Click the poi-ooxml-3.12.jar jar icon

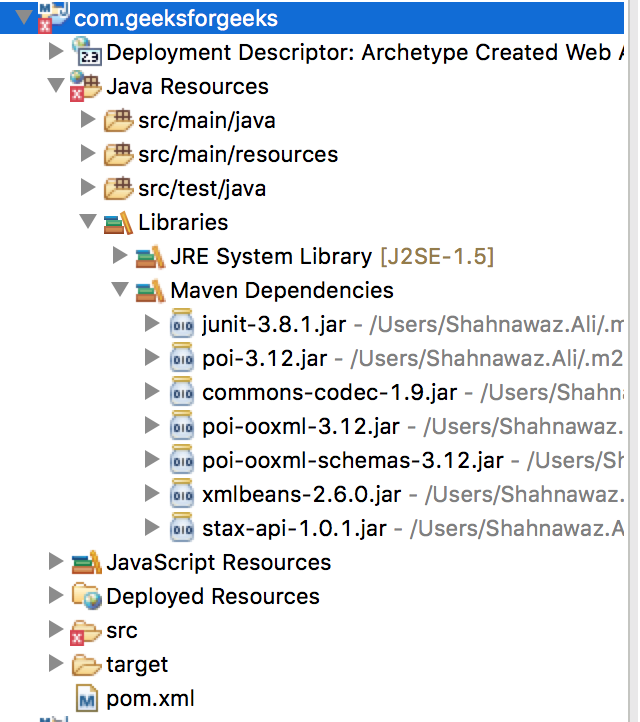click(182, 425)
